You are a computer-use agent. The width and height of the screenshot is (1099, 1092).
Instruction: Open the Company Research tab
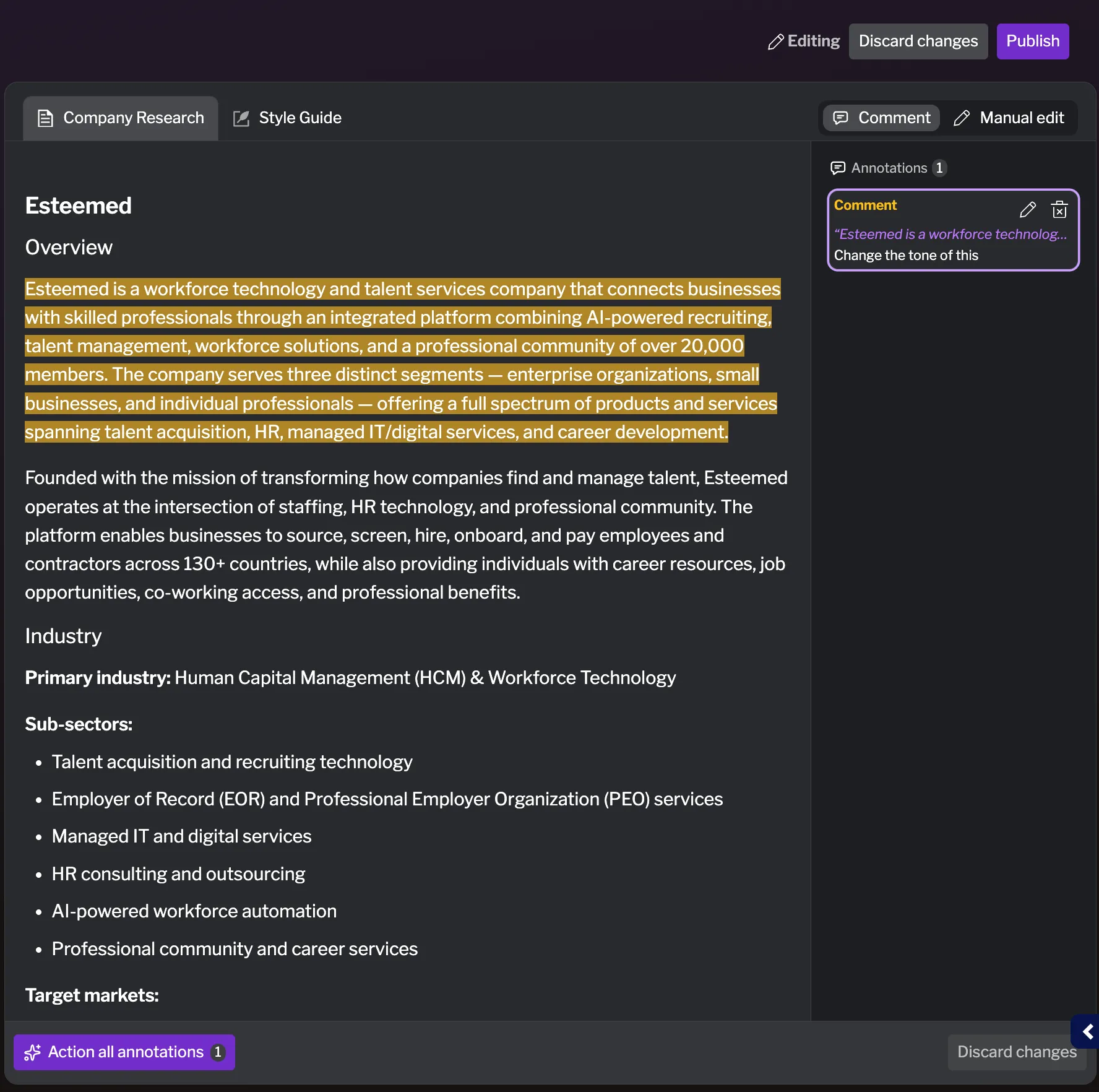click(121, 118)
